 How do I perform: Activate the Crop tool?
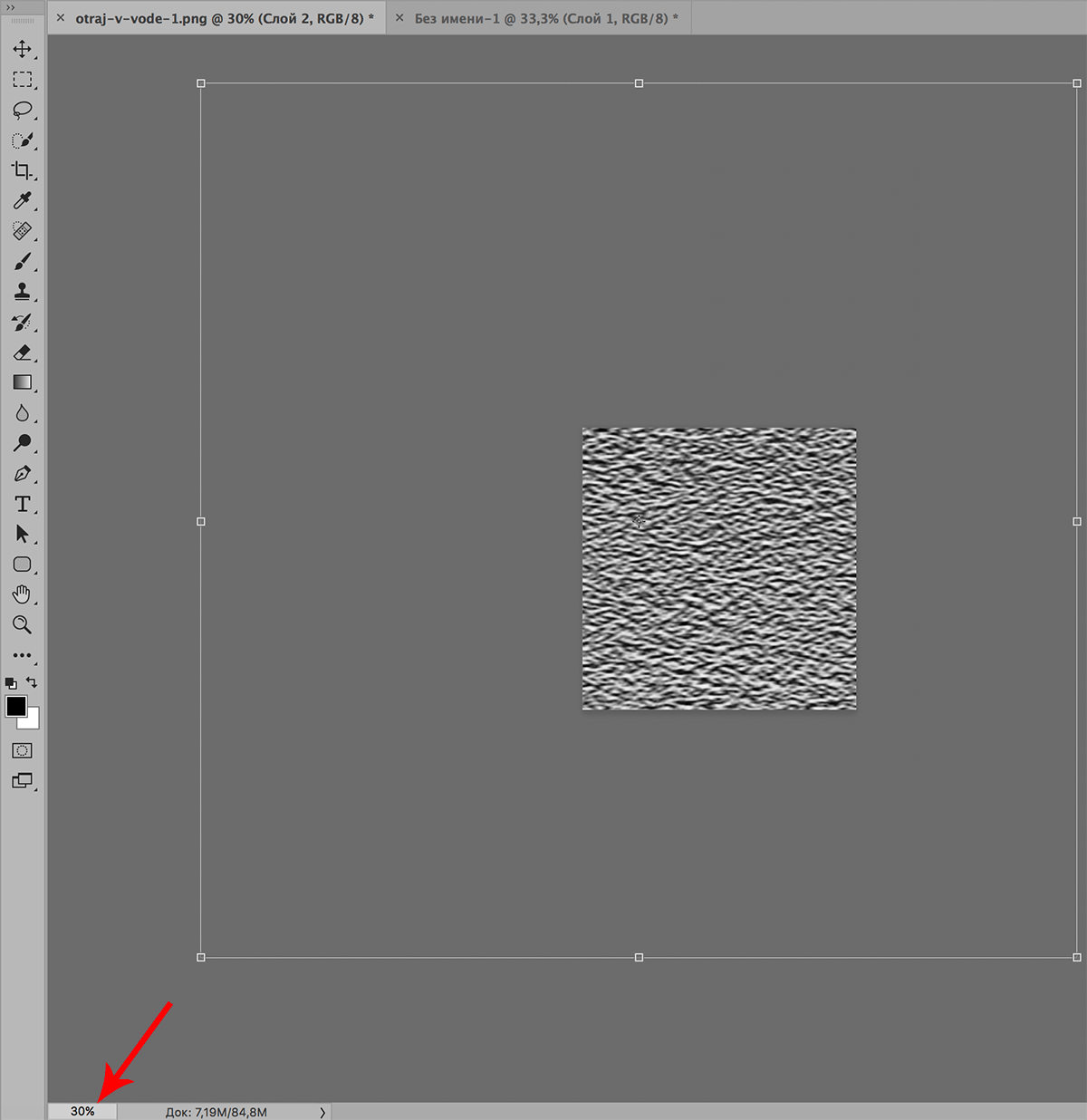(22, 170)
